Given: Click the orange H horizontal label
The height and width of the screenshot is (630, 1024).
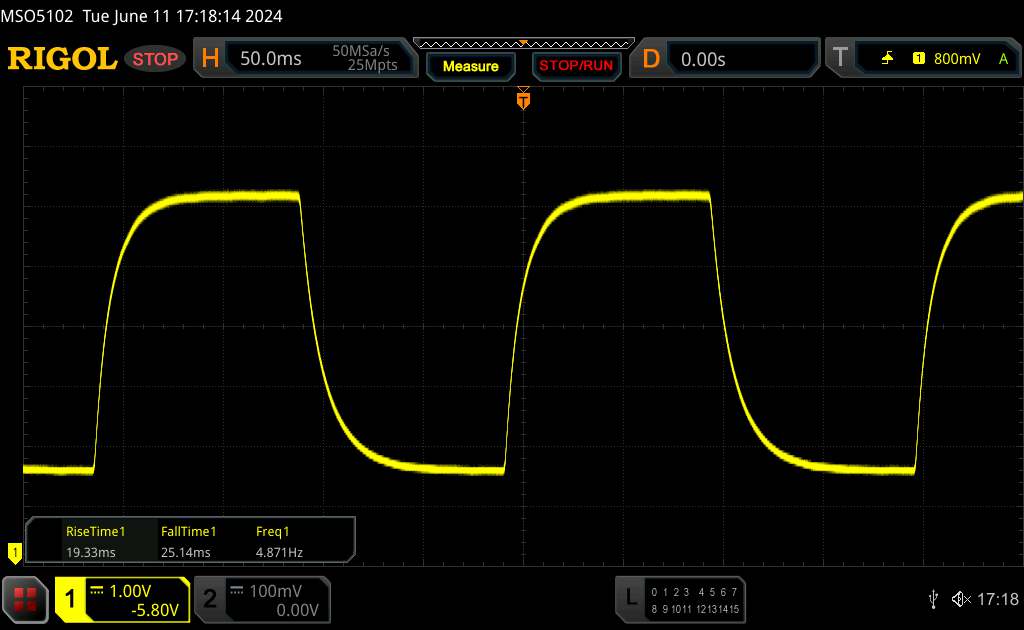Looking at the screenshot, I should pyautogui.click(x=210, y=59).
